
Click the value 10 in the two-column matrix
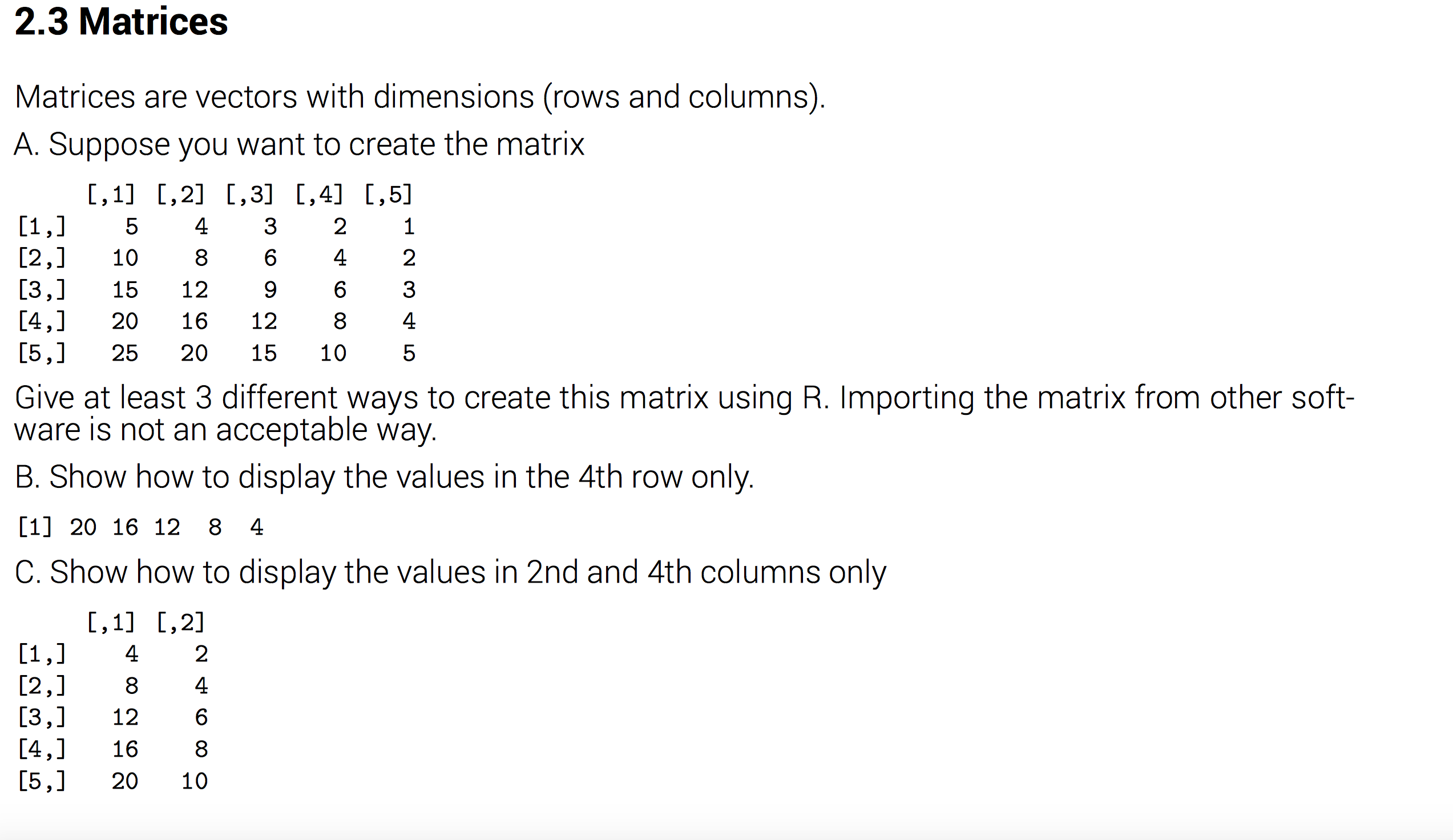click(194, 781)
